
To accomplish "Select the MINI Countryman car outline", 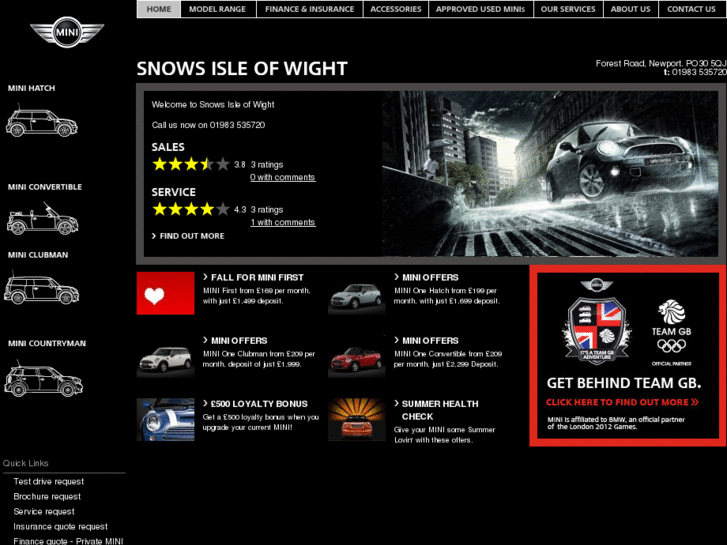I will point(43,379).
